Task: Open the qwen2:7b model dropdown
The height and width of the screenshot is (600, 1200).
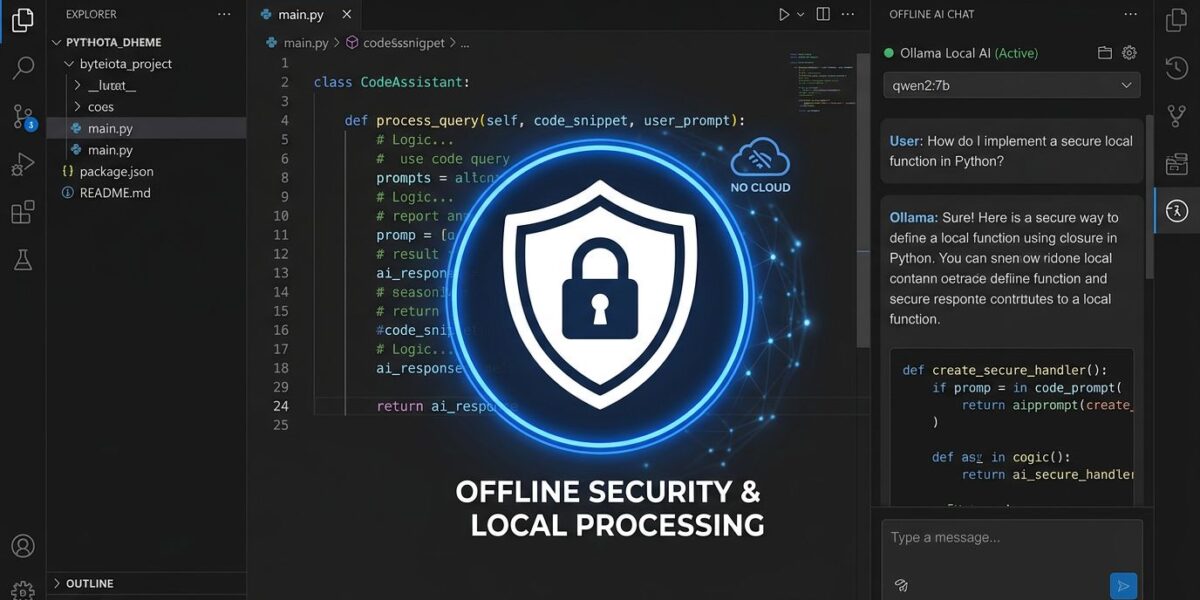Action: click(1011, 85)
